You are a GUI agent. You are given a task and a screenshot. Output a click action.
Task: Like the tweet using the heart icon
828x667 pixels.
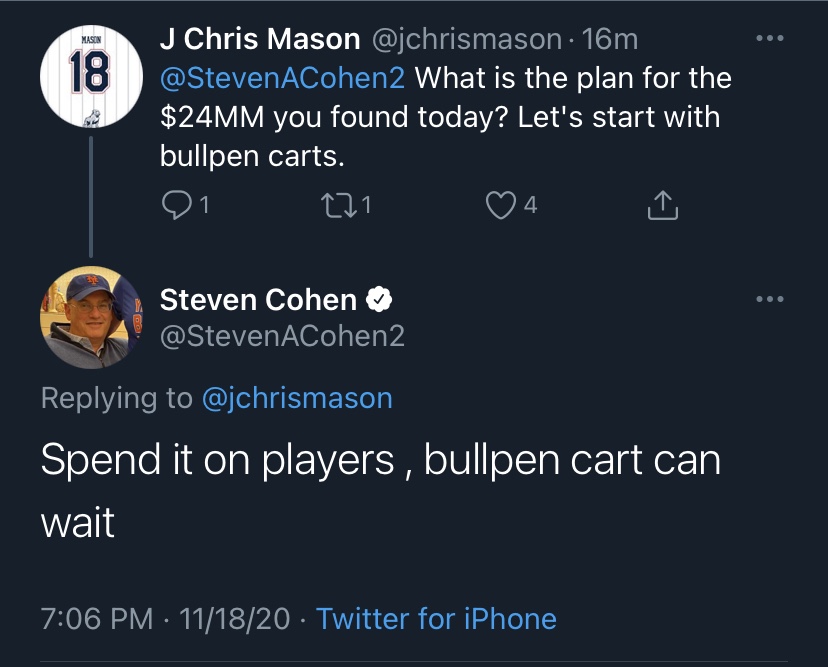(x=498, y=205)
